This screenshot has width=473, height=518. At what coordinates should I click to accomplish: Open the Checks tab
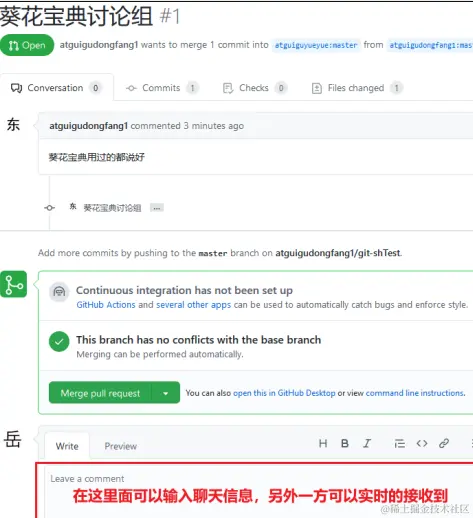(255, 88)
